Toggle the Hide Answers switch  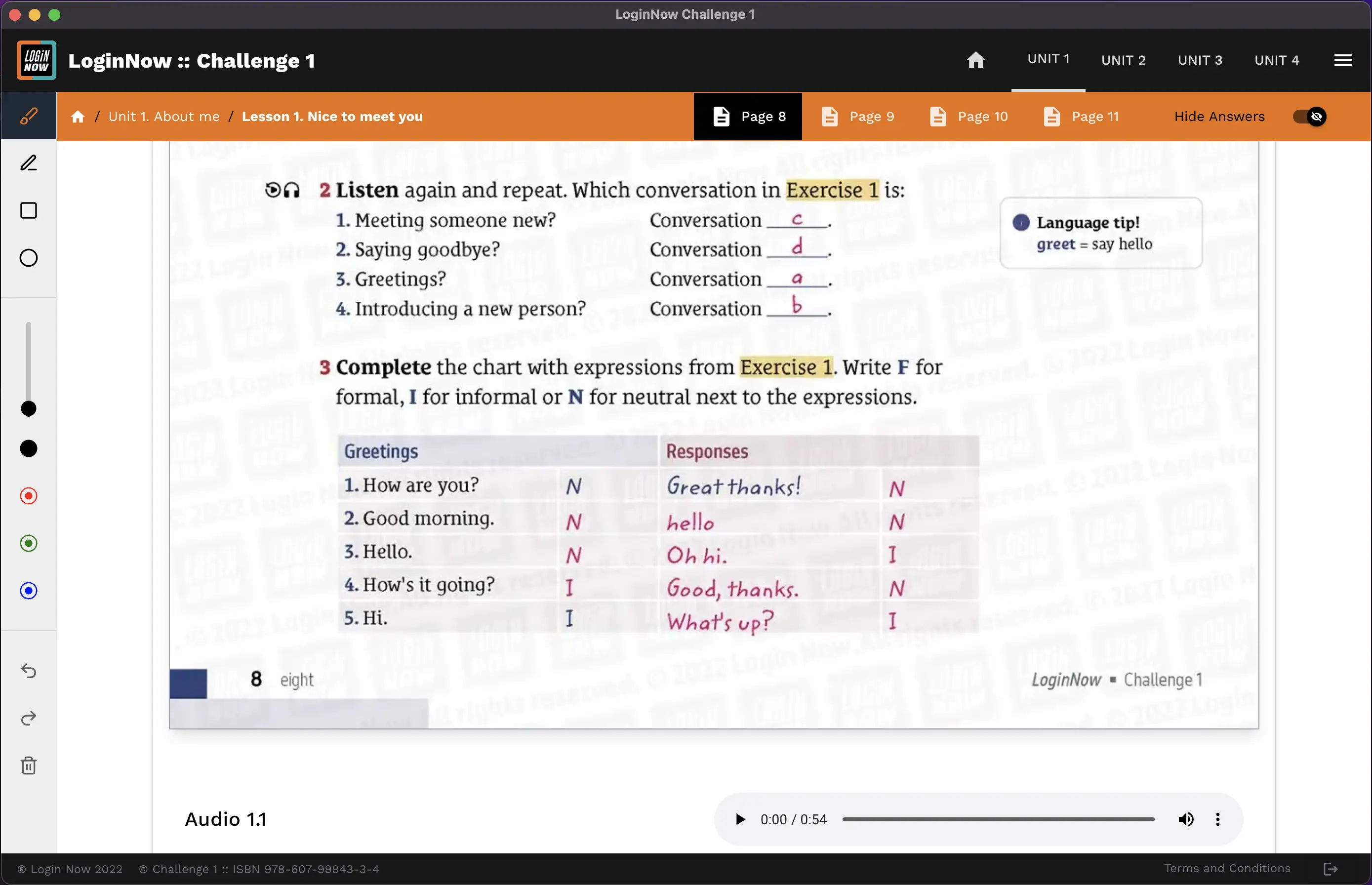1309,117
